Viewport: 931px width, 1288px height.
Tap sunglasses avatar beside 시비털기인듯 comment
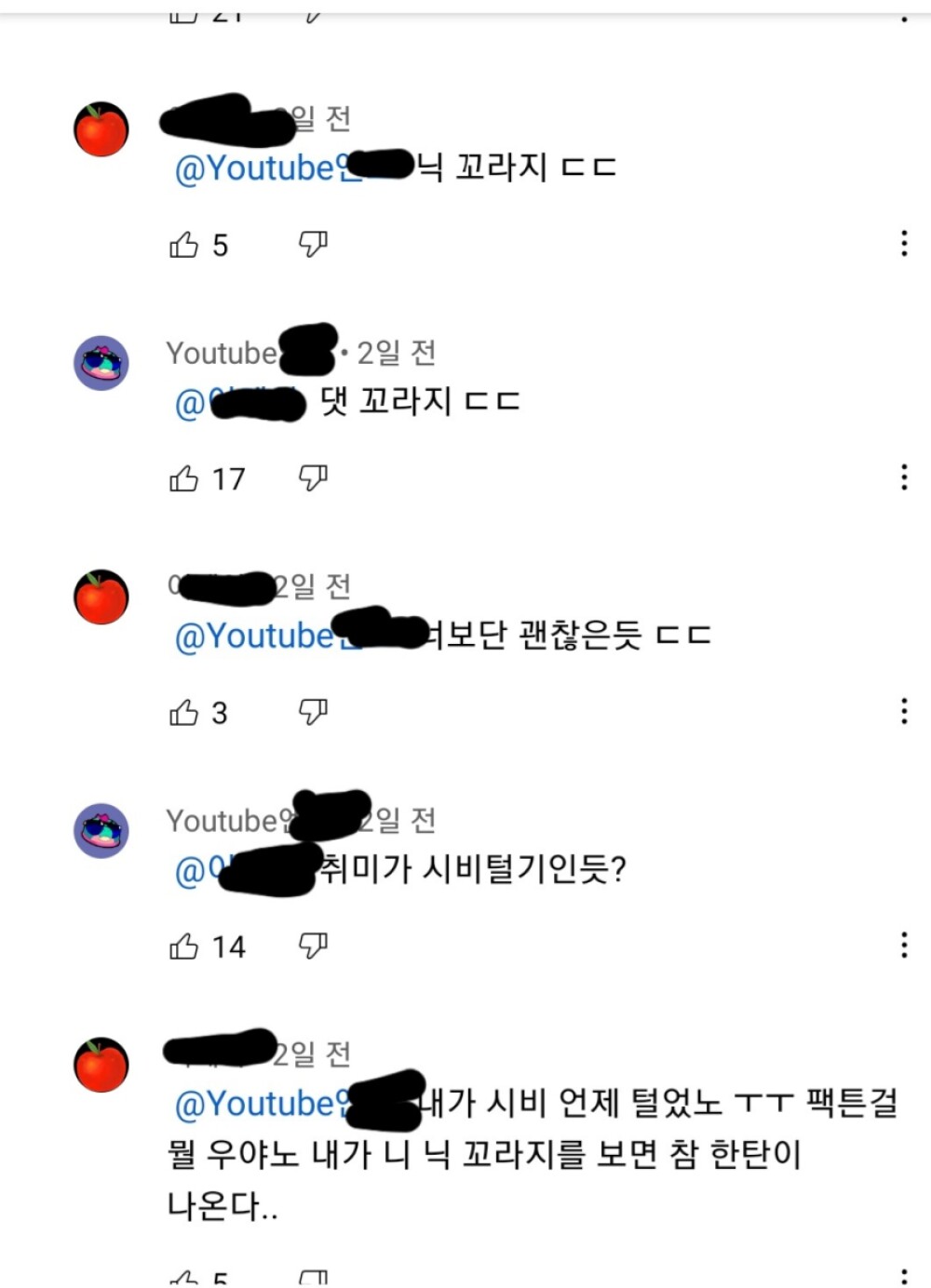pos(101,830)
